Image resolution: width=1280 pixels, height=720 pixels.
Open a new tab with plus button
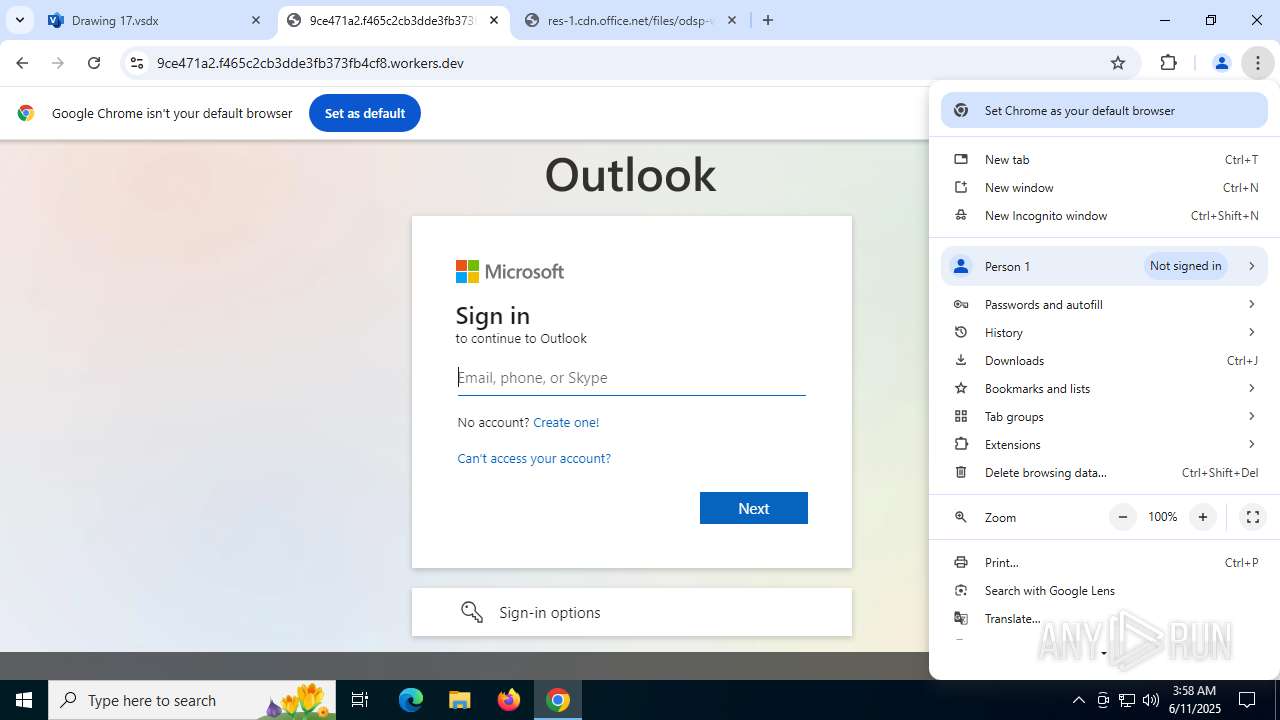768,20
